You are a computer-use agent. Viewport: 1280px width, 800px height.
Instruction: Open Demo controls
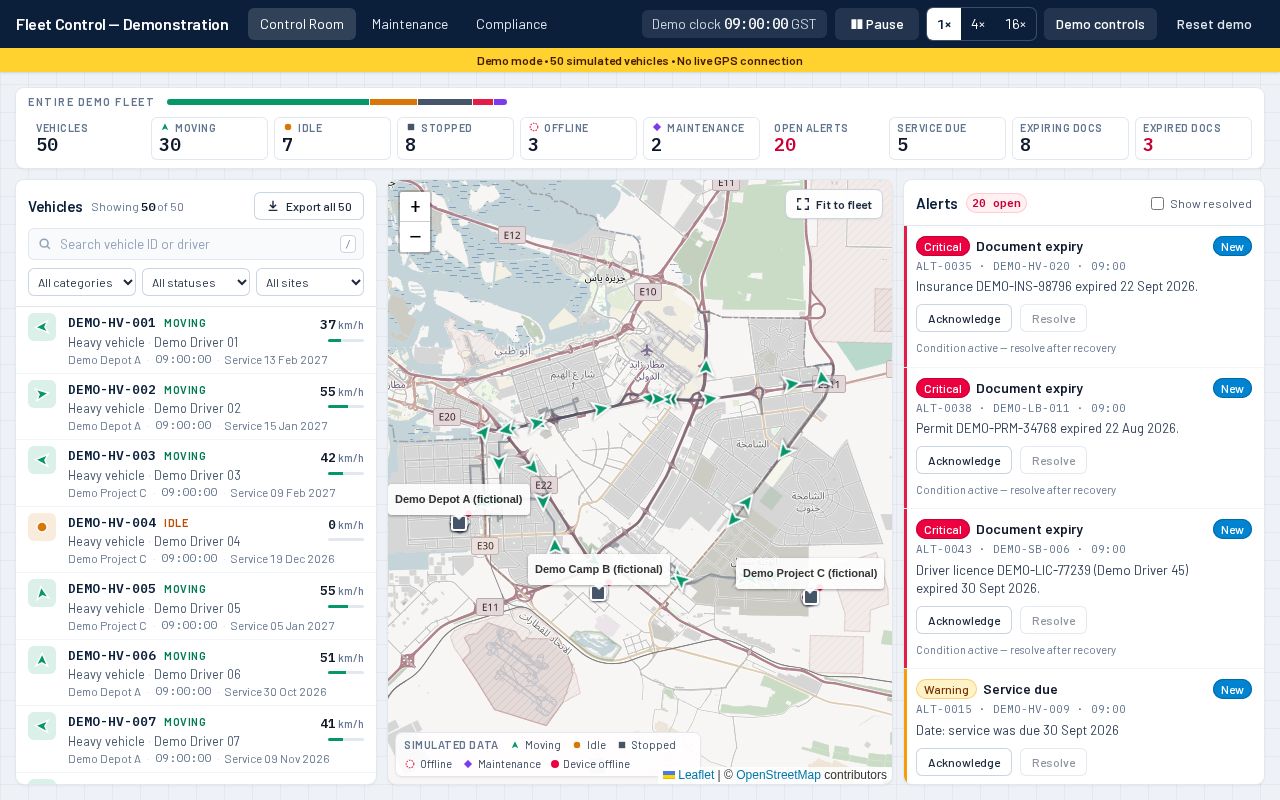[1100, 24]
